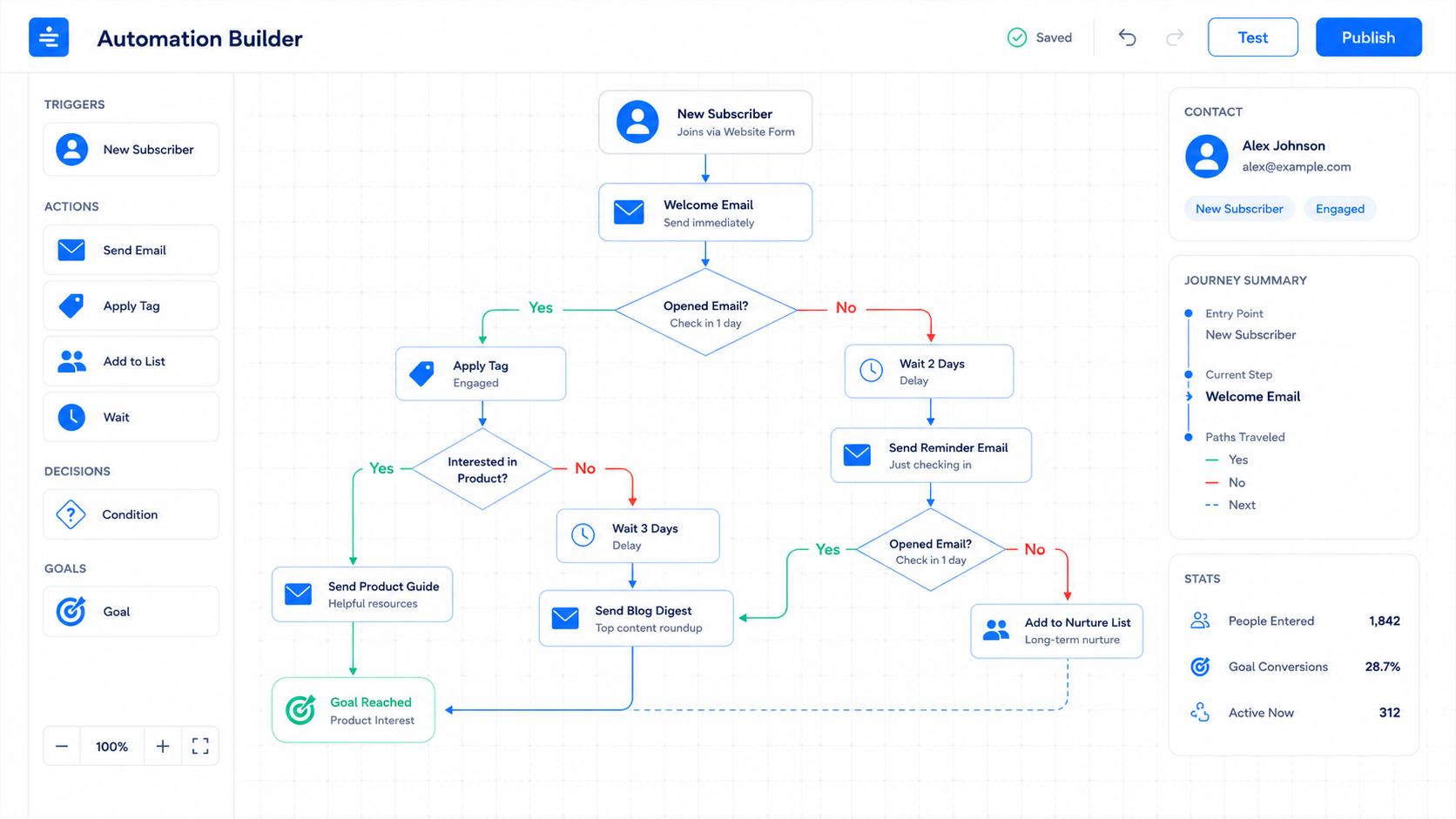Click the No label beside Interested in Product?
Image resolution: width=1456 pixels, height=819 pixels.
point(585,468)
